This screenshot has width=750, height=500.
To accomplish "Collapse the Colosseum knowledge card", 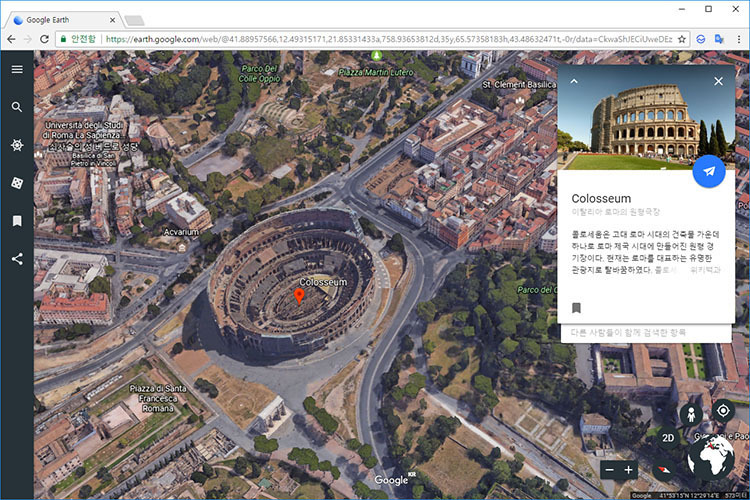I will [574, 81].
